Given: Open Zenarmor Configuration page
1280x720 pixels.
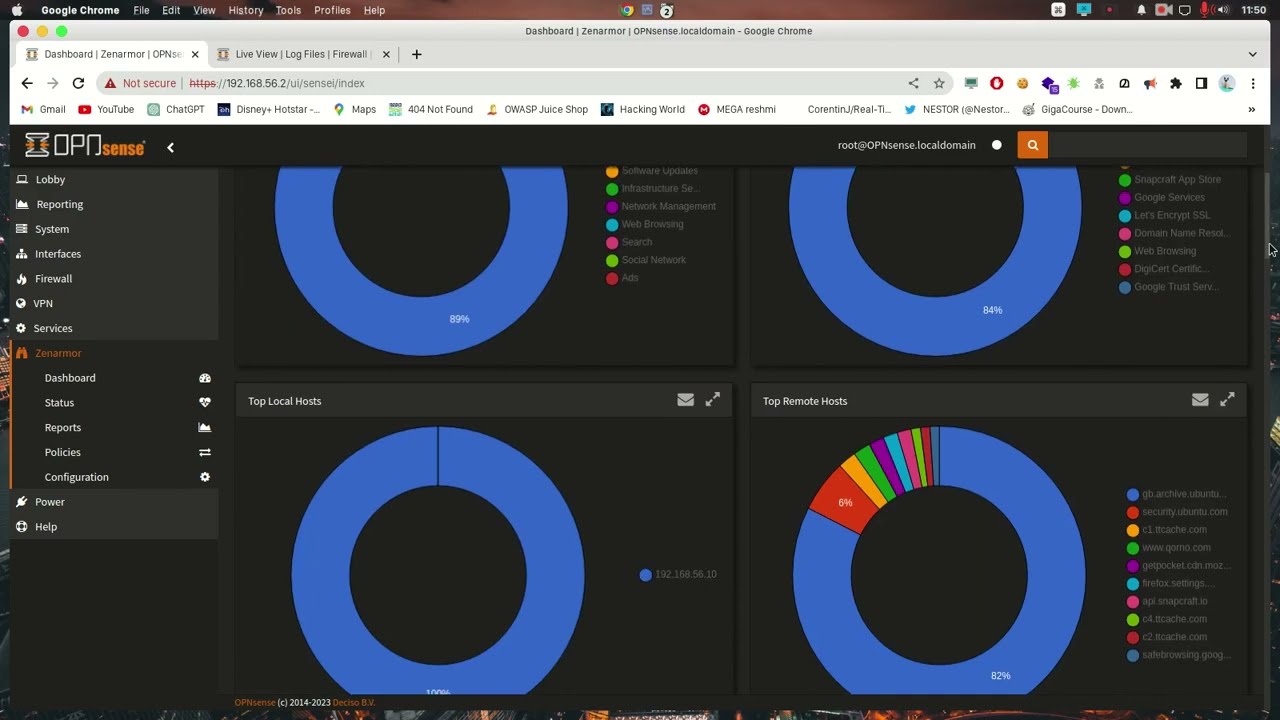Looking at the screenshot, I should coord(76,477).
